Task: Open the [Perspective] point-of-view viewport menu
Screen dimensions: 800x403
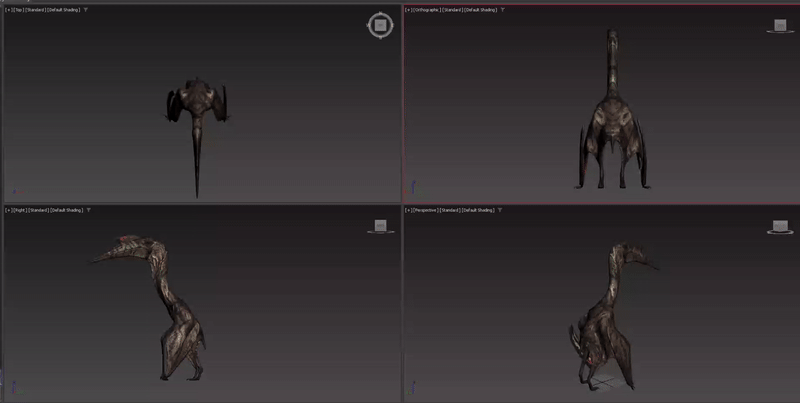Action: click(x=424, y=210)
